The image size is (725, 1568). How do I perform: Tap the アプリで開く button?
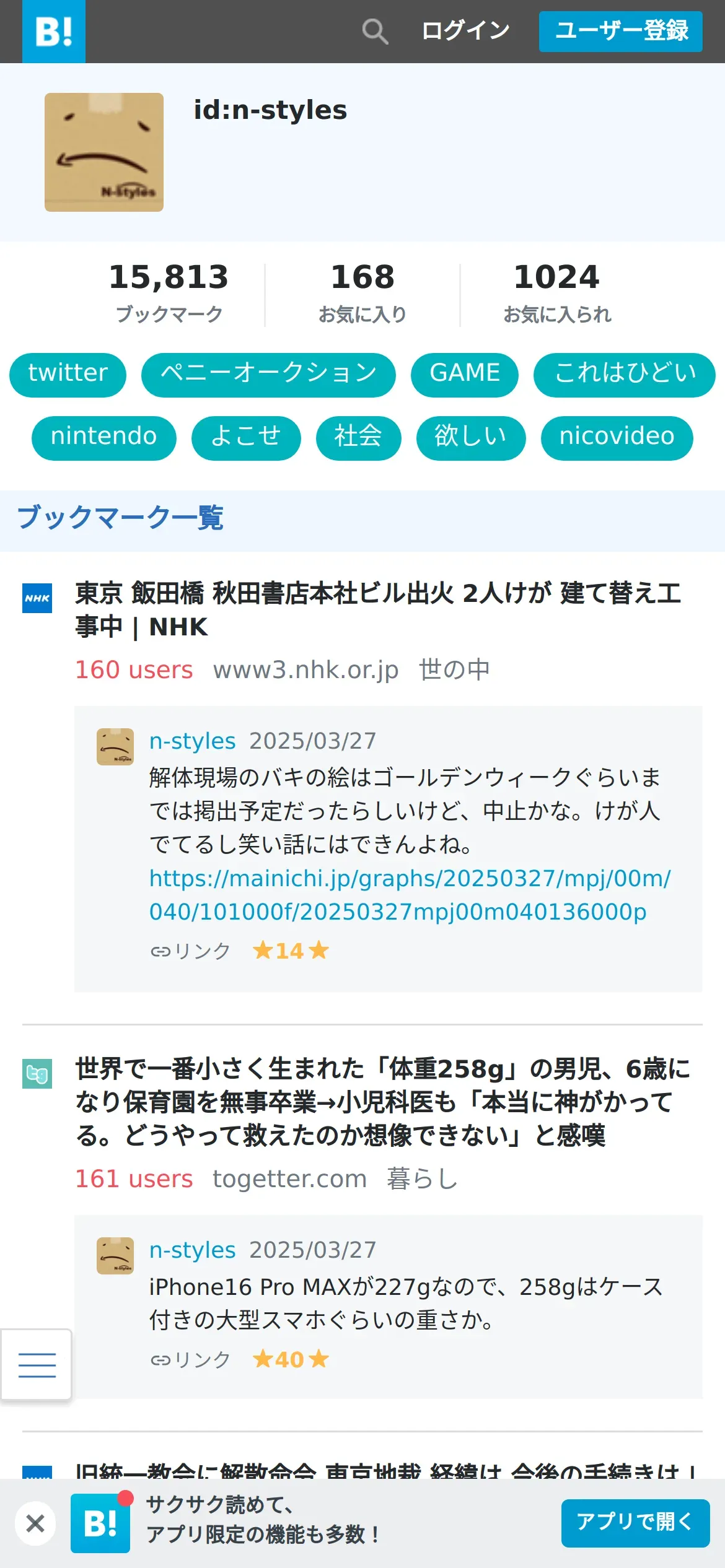(x=636, y=1523)
